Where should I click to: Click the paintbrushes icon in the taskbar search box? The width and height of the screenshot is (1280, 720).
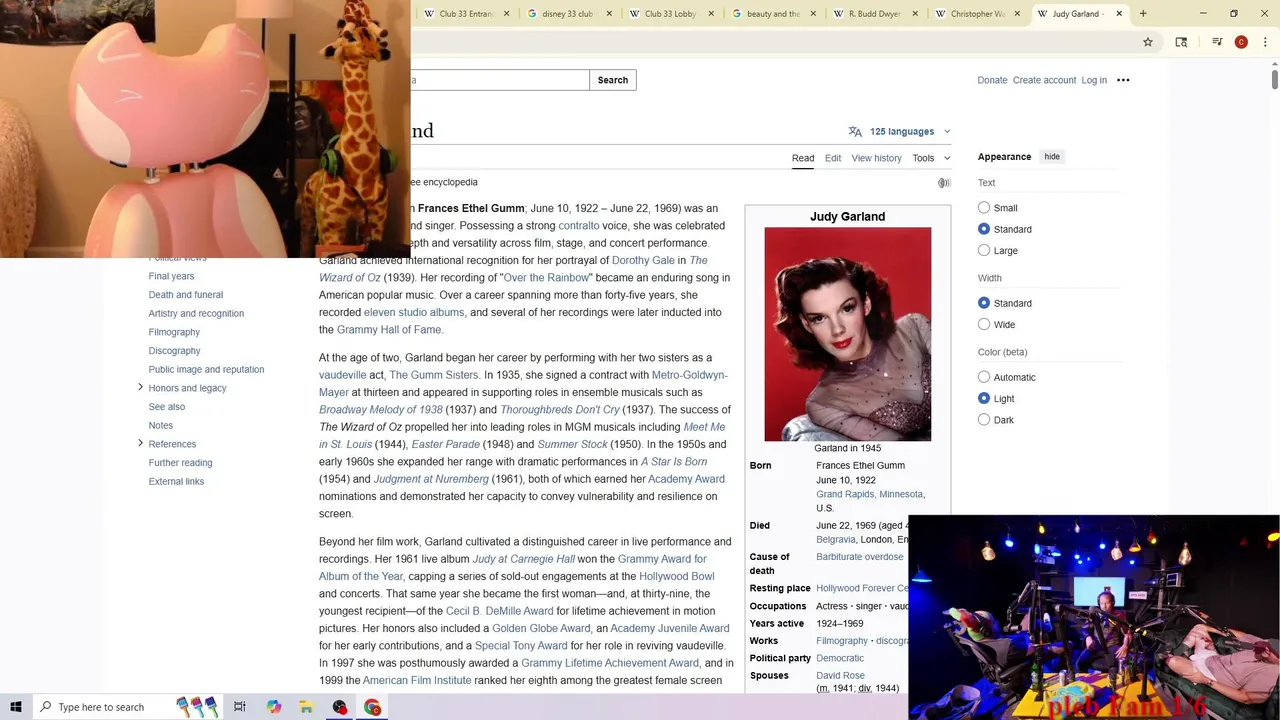tap(197, 707)
